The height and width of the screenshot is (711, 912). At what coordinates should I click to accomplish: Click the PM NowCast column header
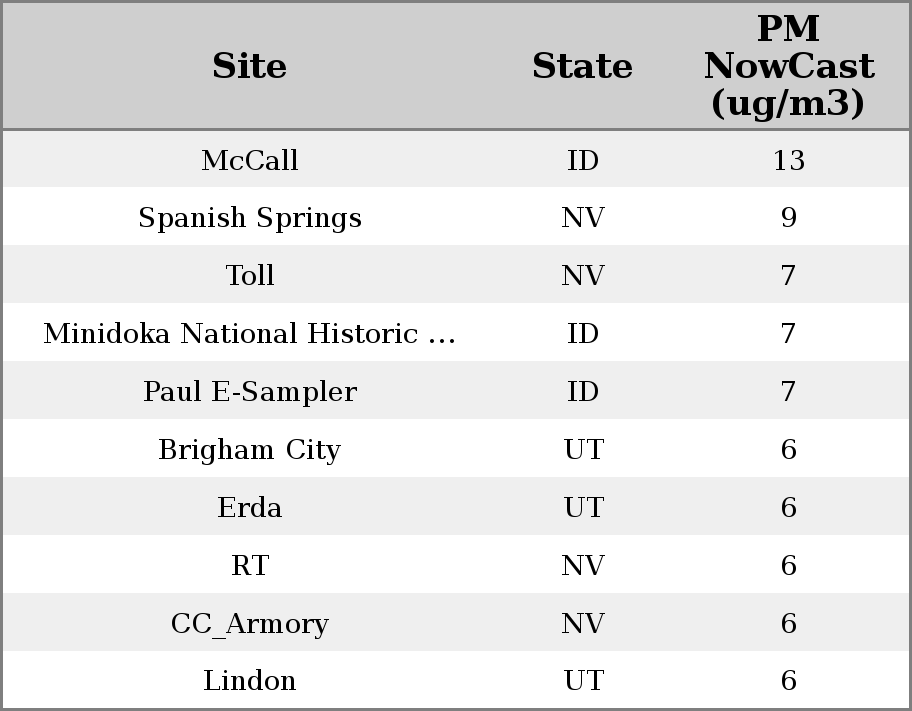[x=788, y=66]
